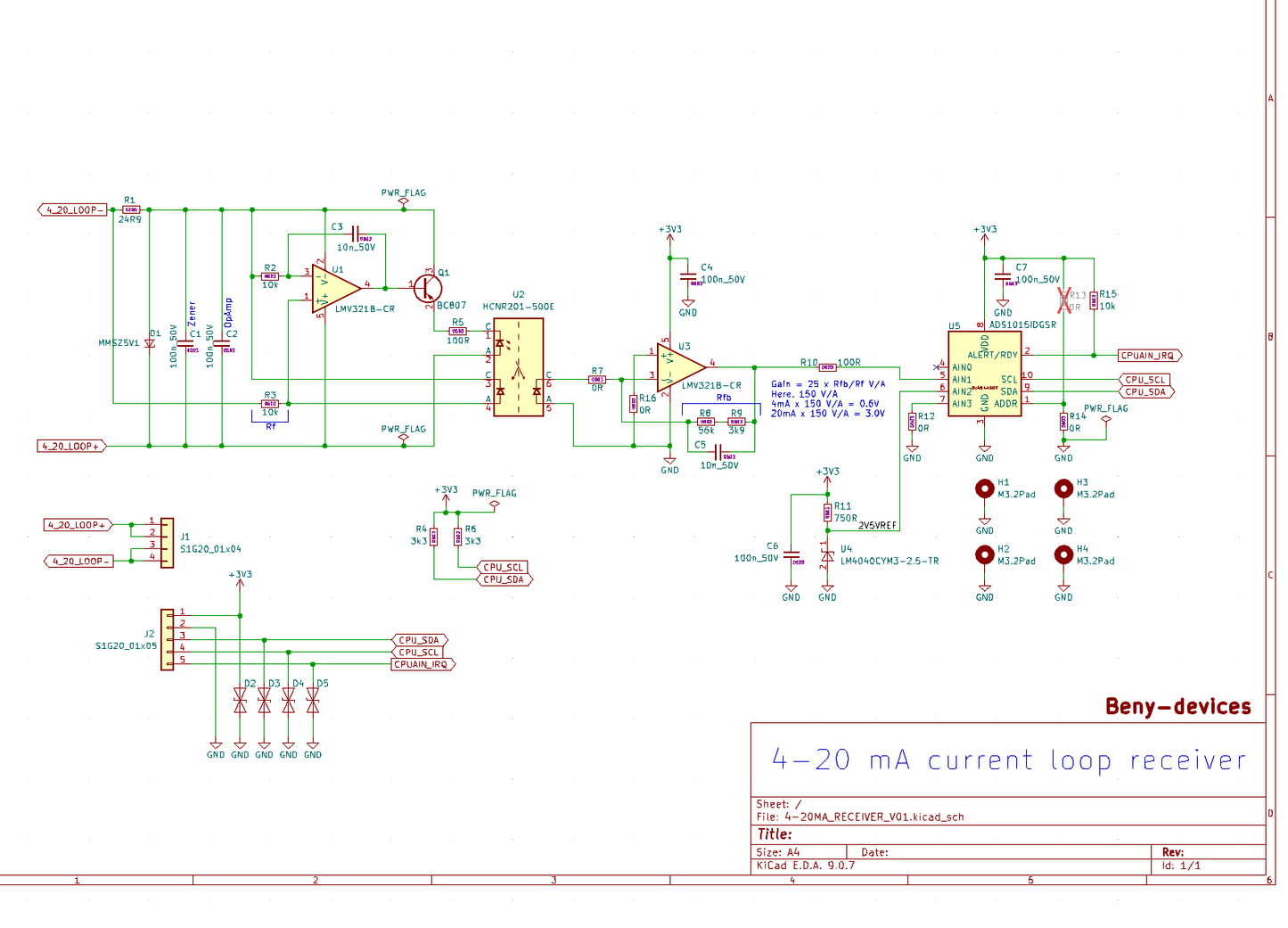Image resolution: width=1288 pixels, height=928 pixels.
Task: Select resistor R8 56k symbol
Action: (705, 422)
